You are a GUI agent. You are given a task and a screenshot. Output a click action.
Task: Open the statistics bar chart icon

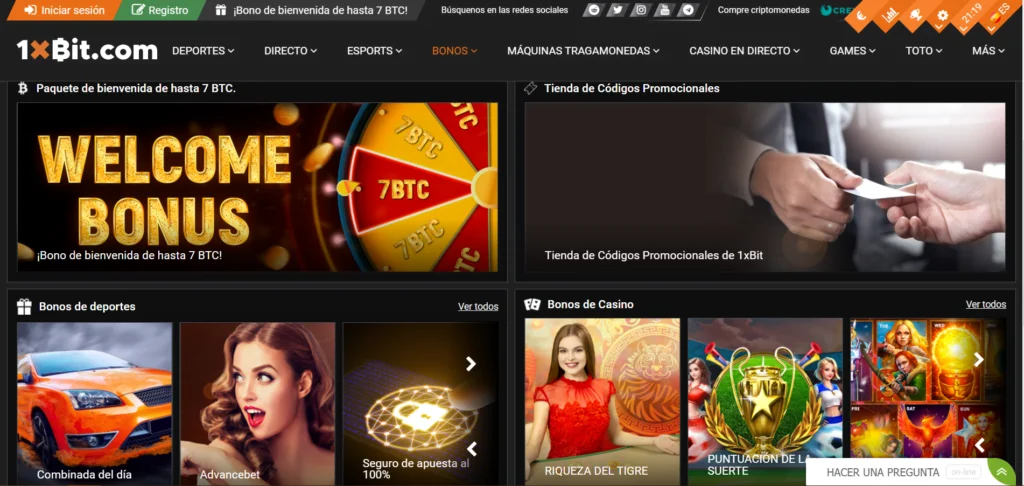pyautogui.click(x=889, y=13)
